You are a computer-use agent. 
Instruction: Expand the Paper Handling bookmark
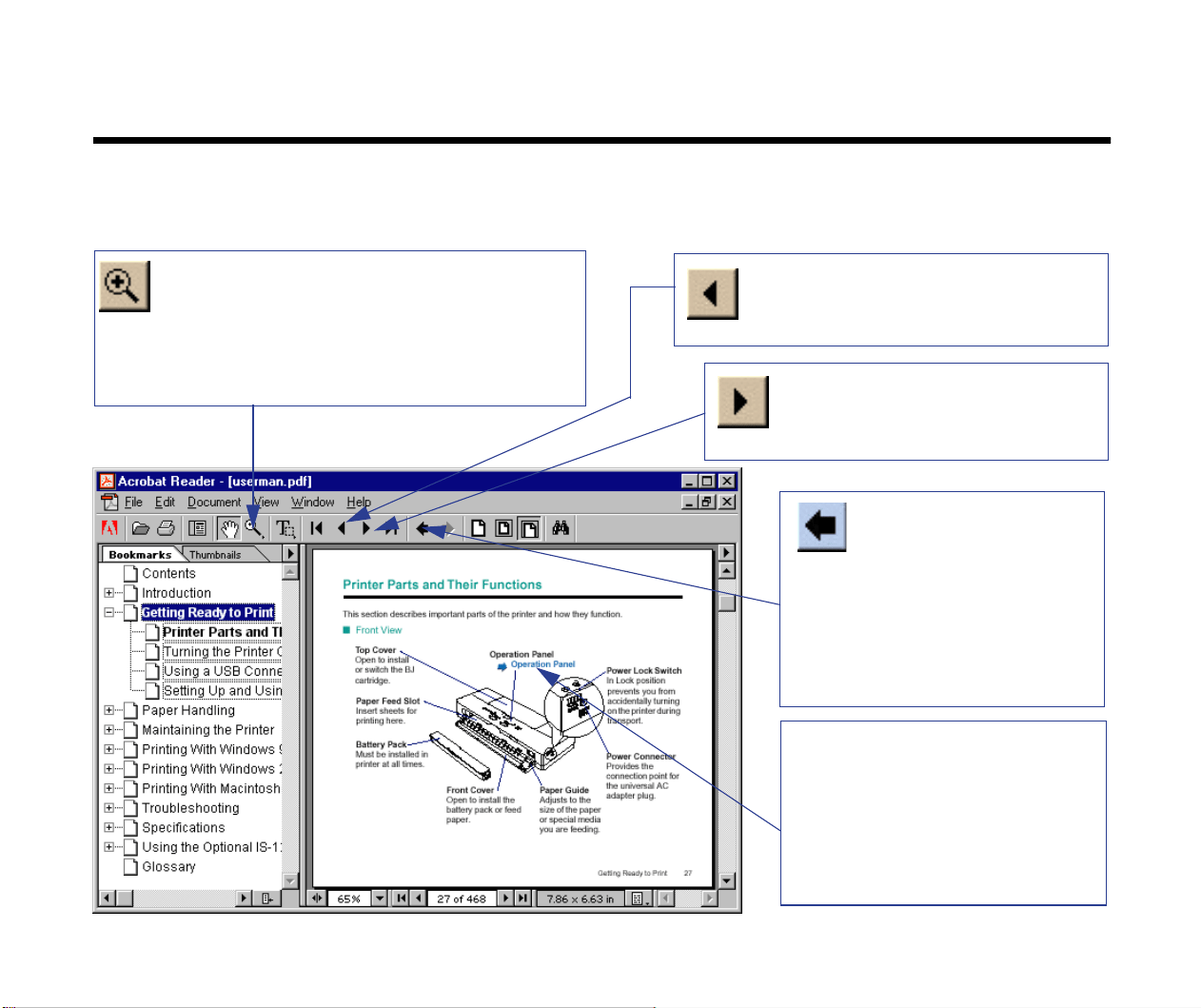[x=108, y=710]
